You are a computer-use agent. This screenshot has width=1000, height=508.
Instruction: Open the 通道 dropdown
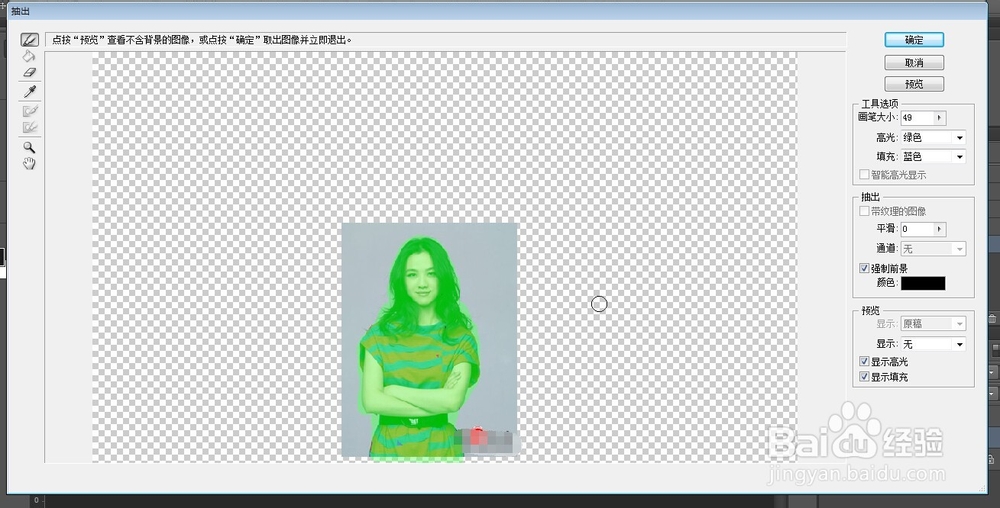point(933,249)
